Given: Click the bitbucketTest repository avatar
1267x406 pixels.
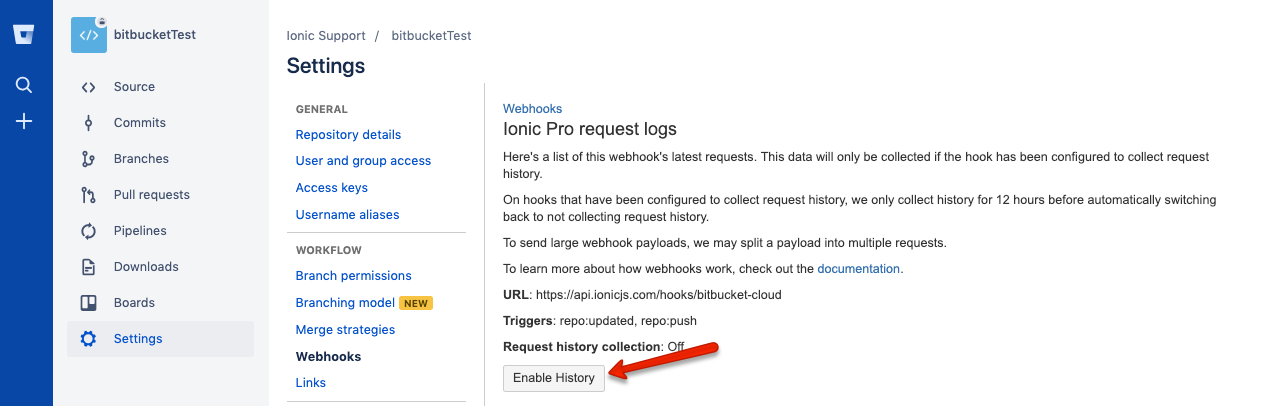Looking at the screenshot, I should tap(89, 35).
